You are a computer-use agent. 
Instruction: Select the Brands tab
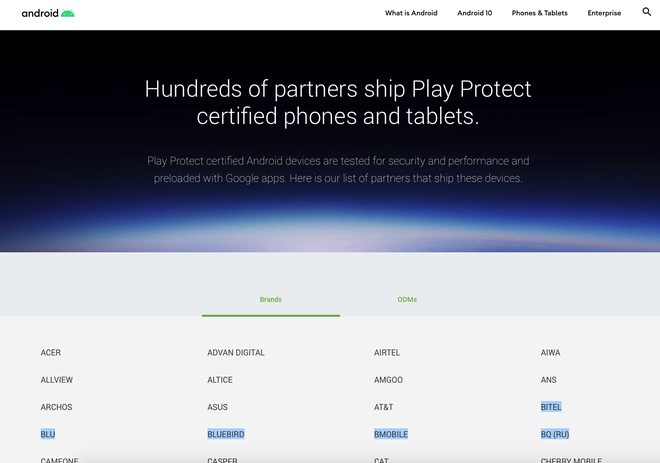271,300
